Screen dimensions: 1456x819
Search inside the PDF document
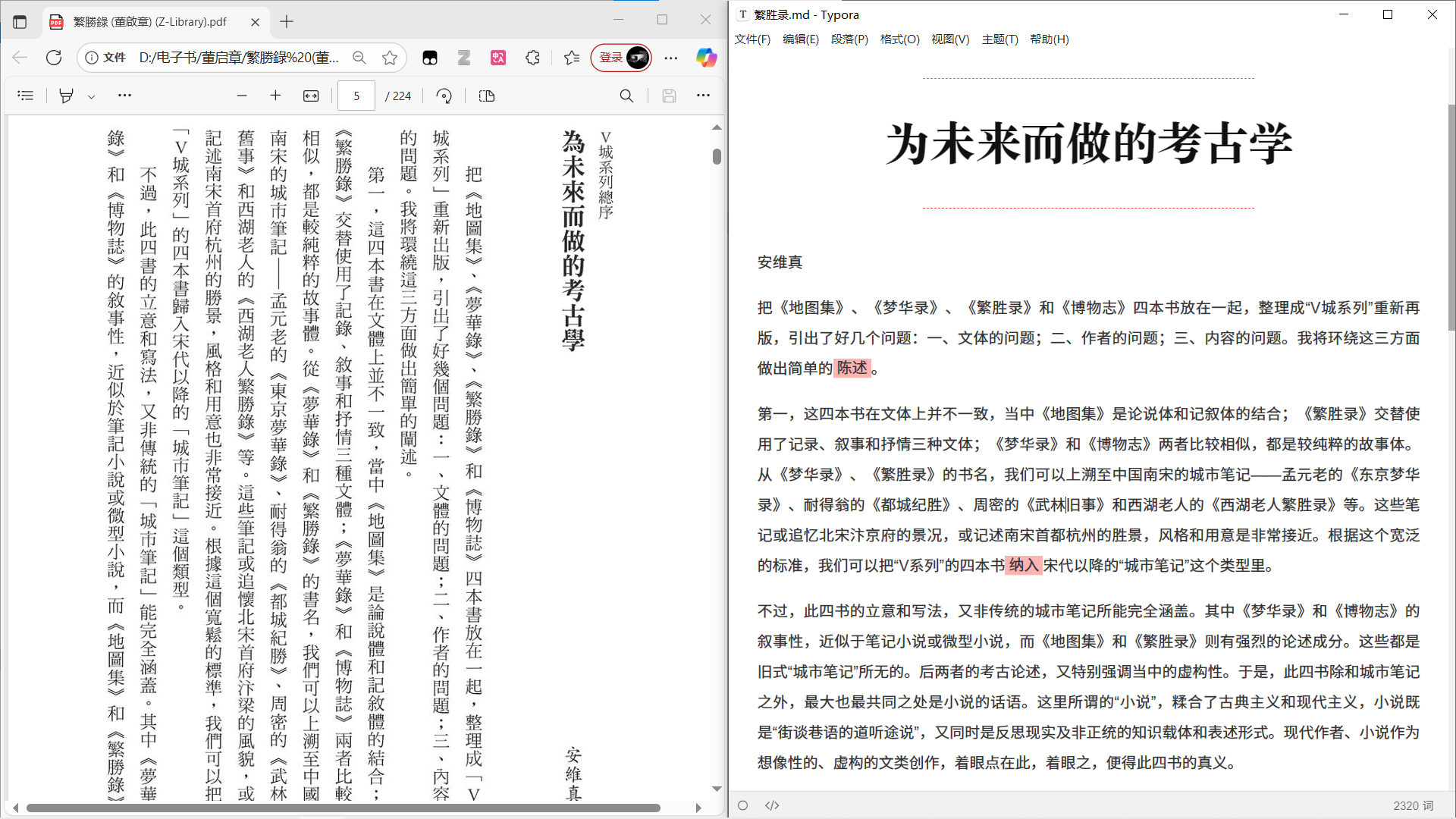tap(626, 96)
